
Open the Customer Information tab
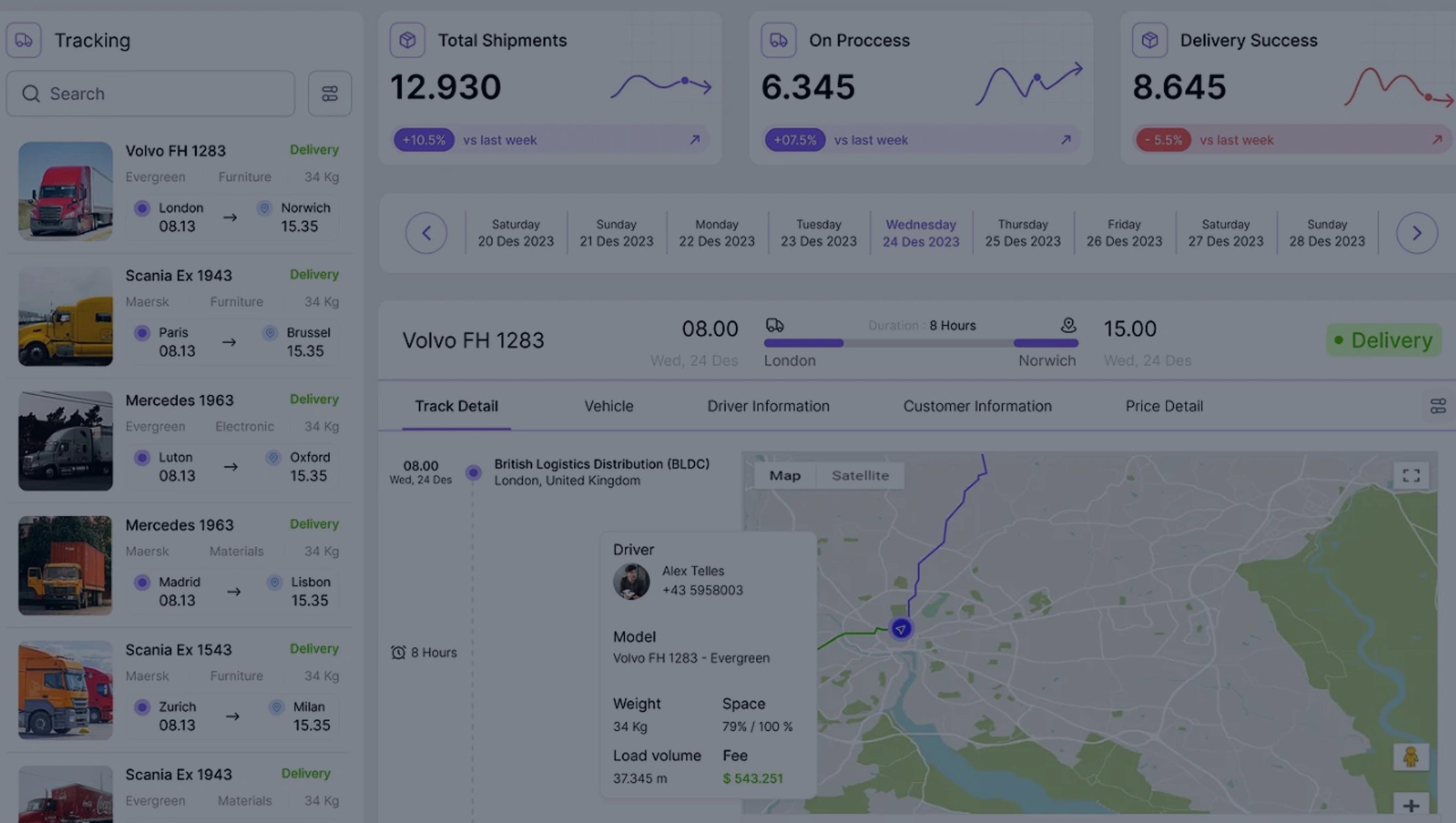(977, 406)
